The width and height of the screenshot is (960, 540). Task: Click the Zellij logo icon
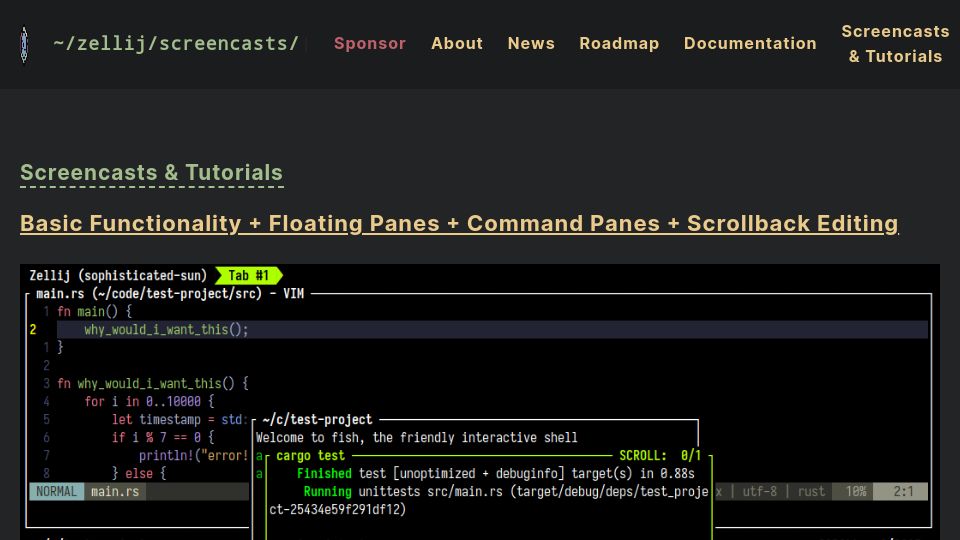coord(24,44)
